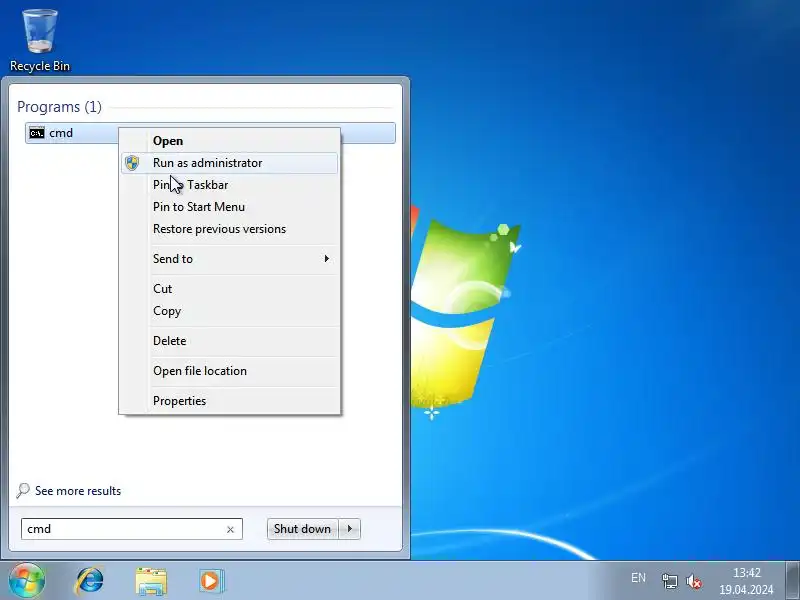Click the magnifier icon beside See more results
The image size is (800, 600).
[x=23, y=490]
